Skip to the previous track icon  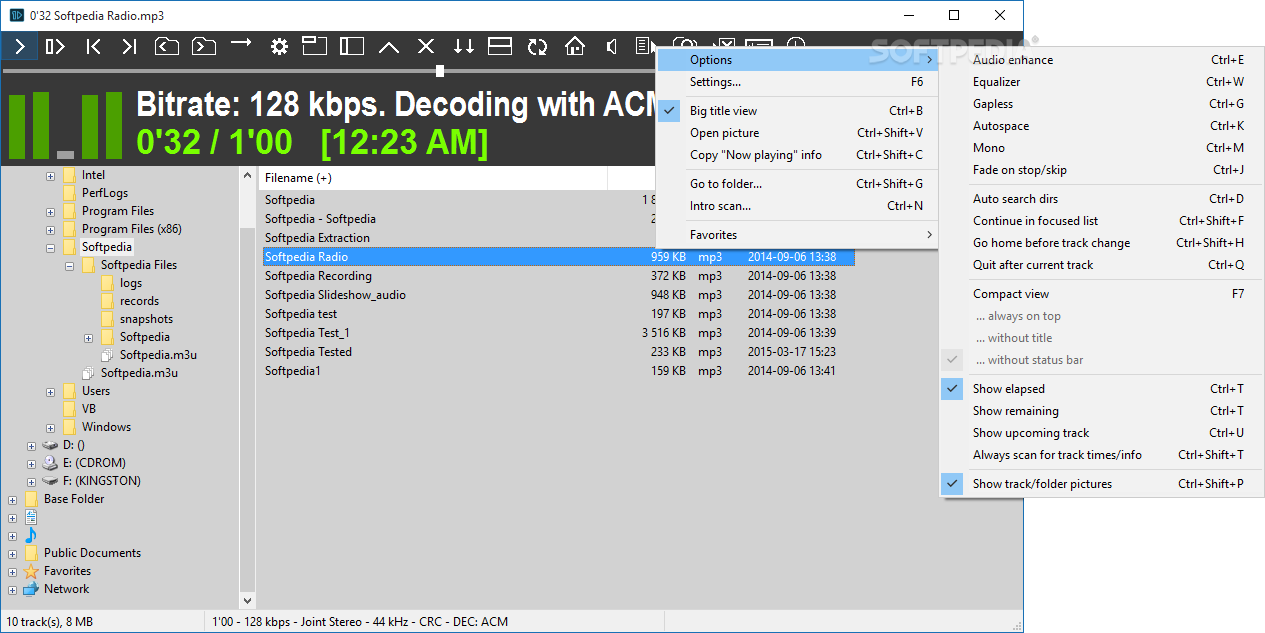click(x=93, y=46)
